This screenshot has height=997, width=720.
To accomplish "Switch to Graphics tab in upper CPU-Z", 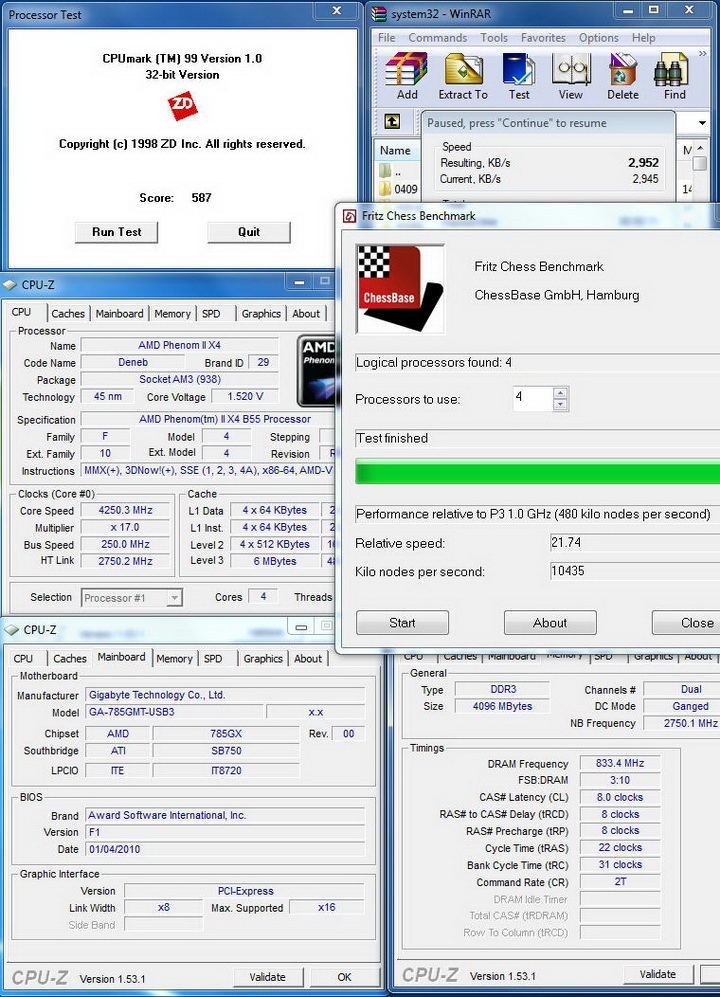I will [x=261, y=313].
